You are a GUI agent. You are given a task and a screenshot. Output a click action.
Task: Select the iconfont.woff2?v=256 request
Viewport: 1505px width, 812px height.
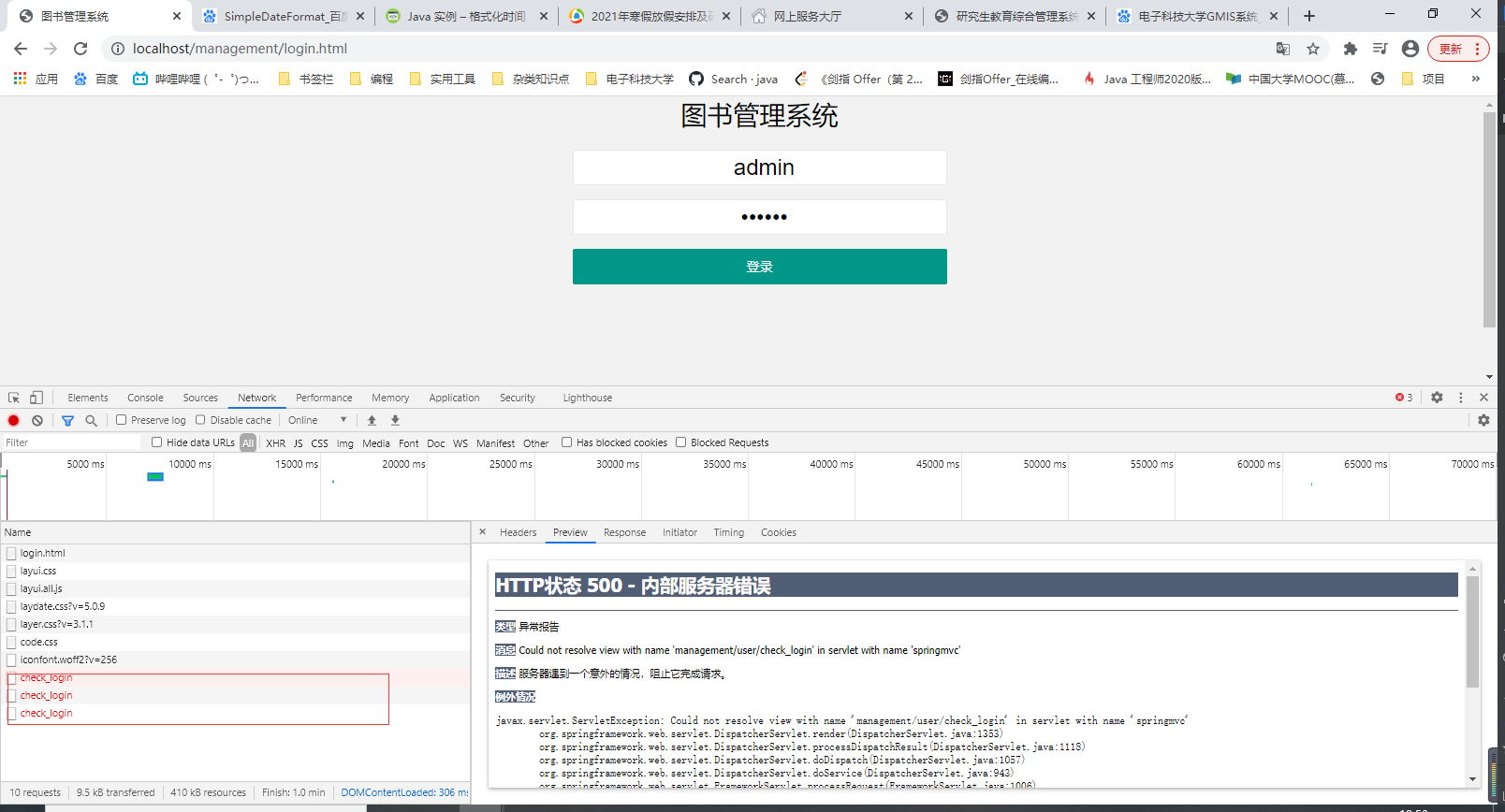click(235, 660)
